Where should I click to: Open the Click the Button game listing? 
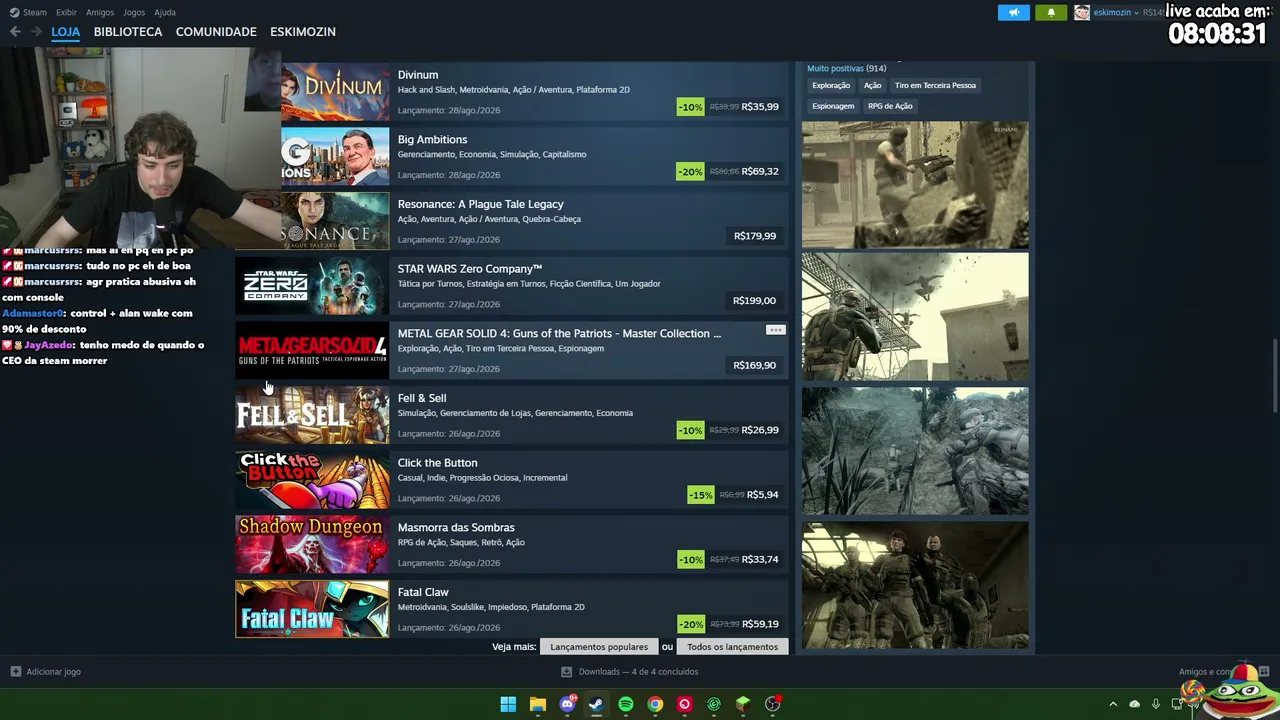click(512, 480)
